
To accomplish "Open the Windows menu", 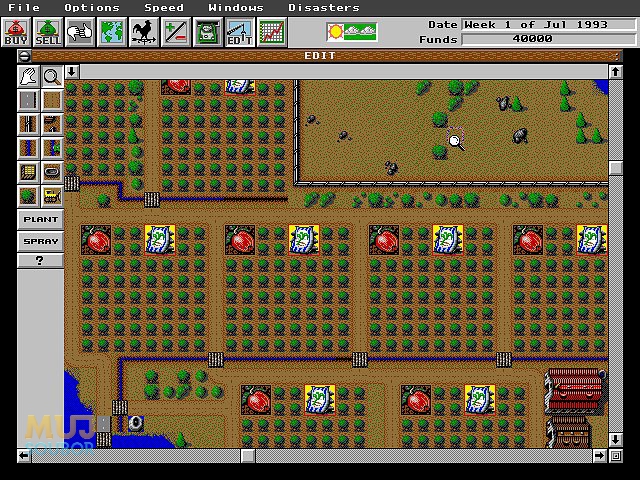I will 236,8.
